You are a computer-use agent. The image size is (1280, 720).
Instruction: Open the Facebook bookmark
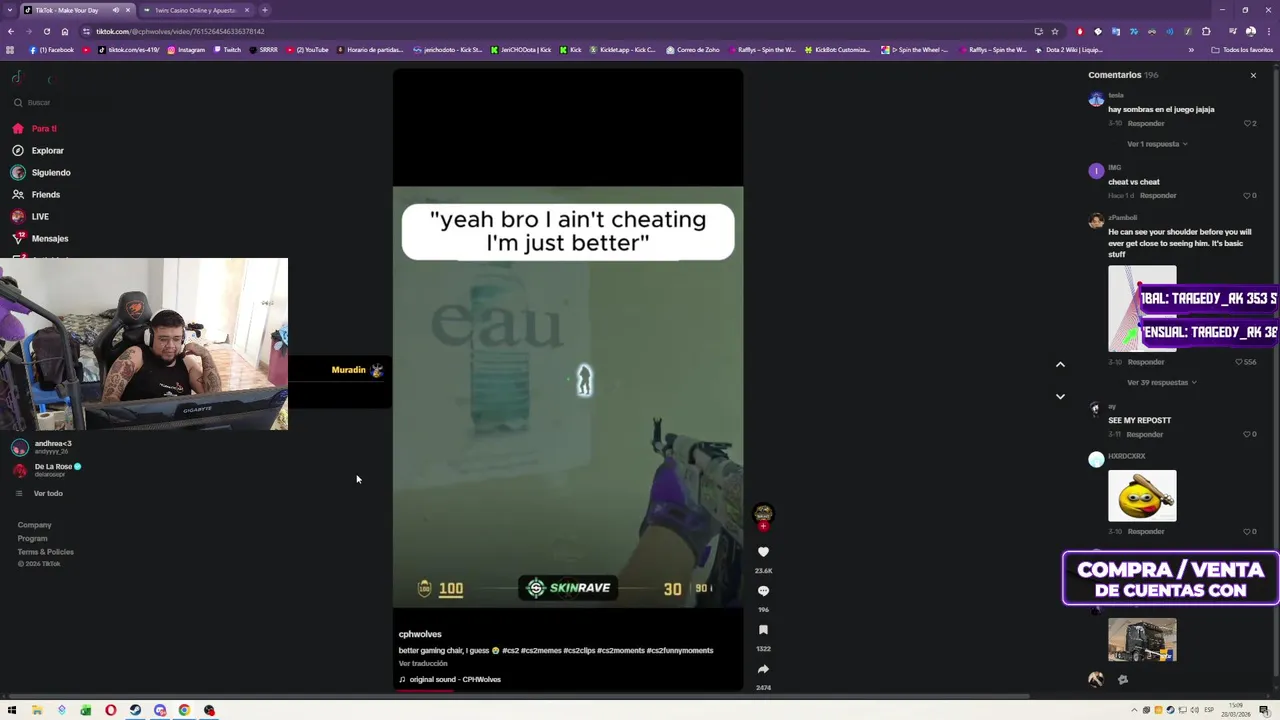[51, 50]
